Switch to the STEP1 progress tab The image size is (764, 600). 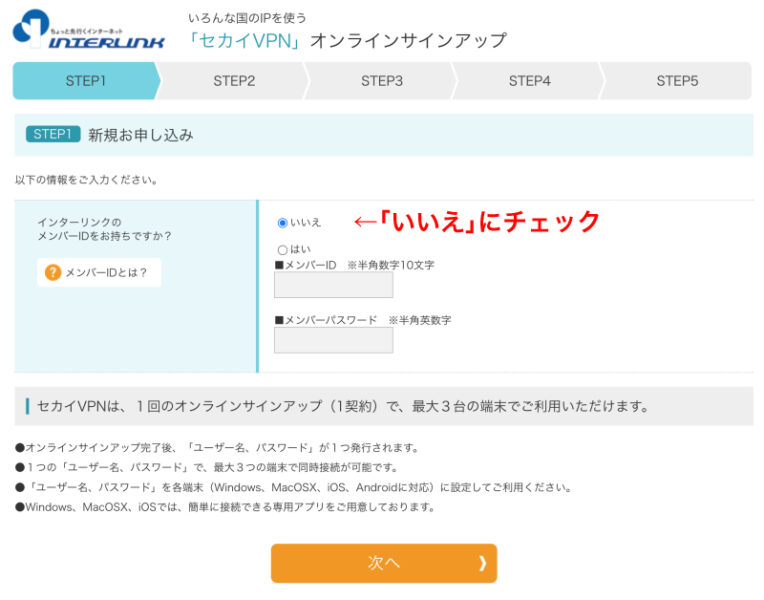[x=85, y=81]
